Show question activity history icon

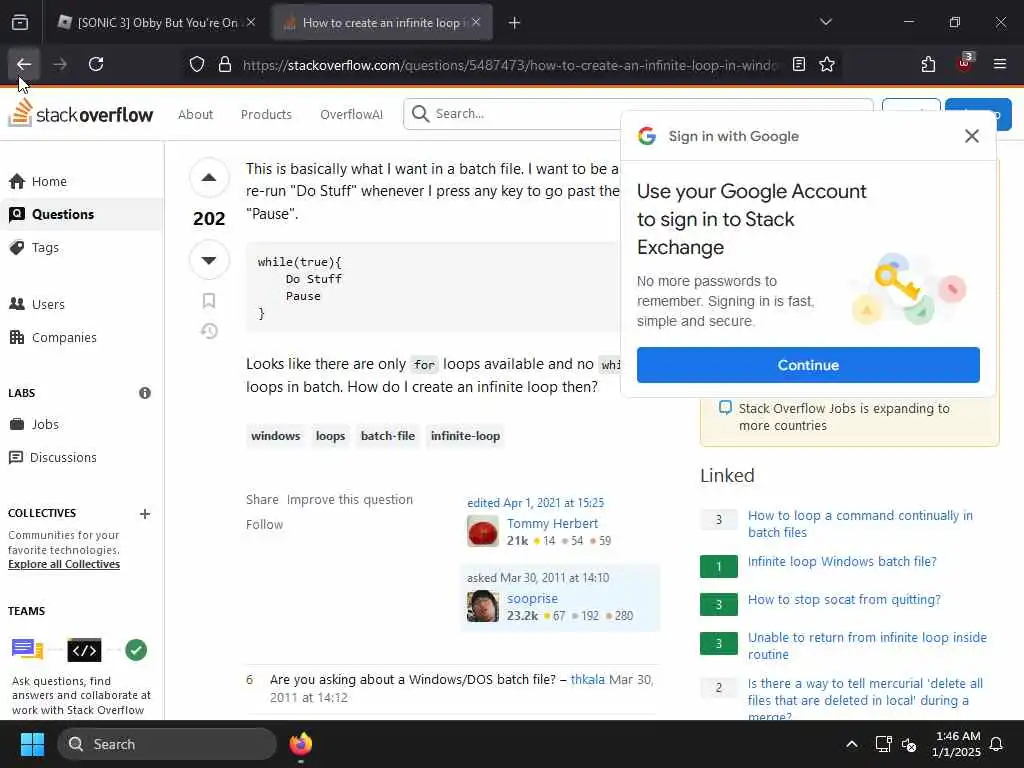(209, 331)
